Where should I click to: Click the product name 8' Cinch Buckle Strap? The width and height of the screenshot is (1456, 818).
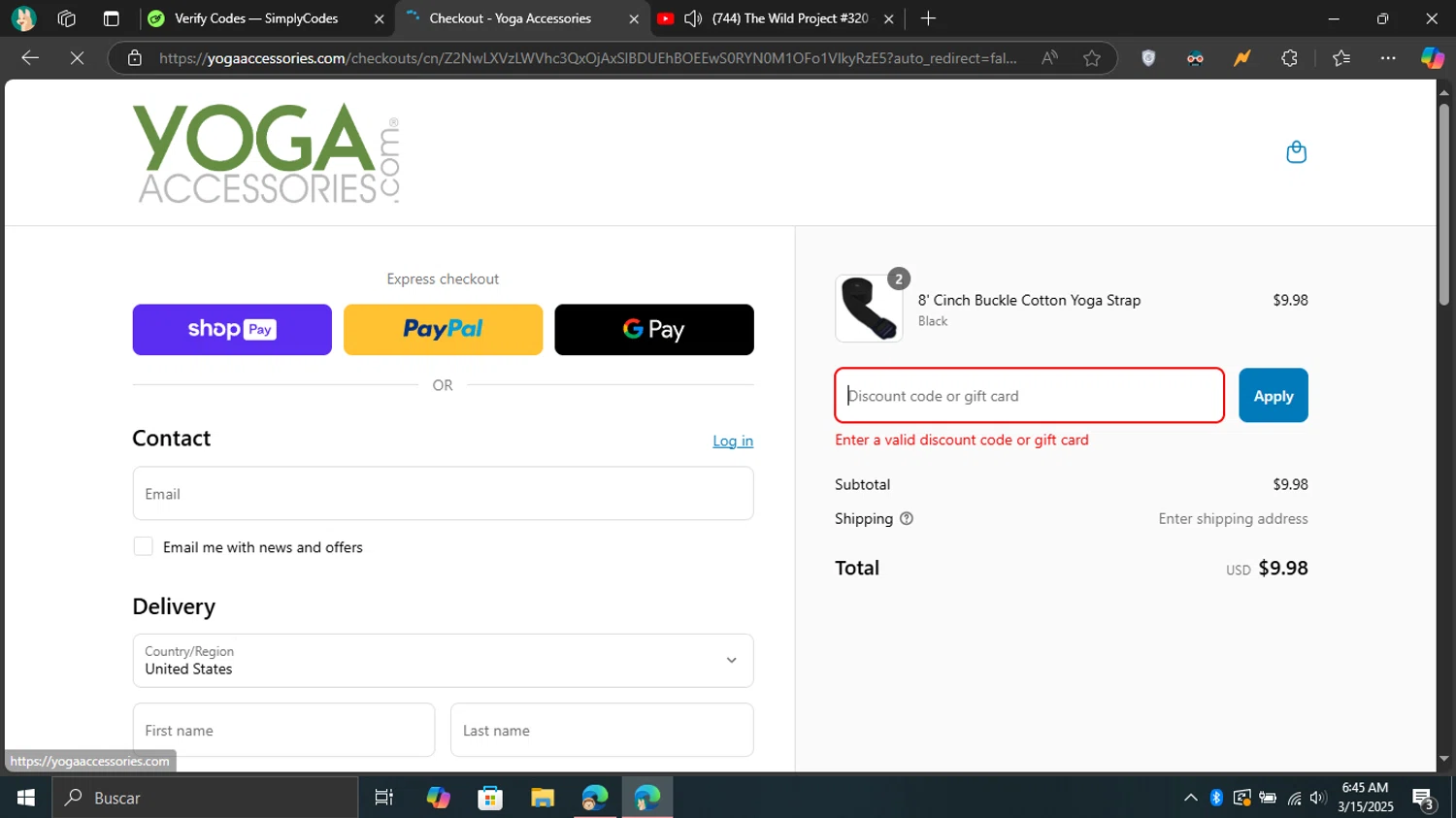[x=1029, y=301]
